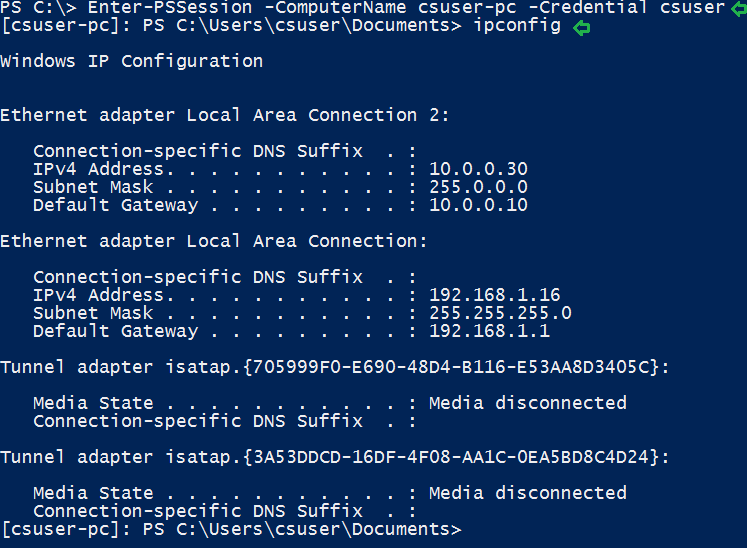The image size is (747, 548).
Task: Click the isatap adapter ending in 3405C
Action: click(x=334, y=367)
